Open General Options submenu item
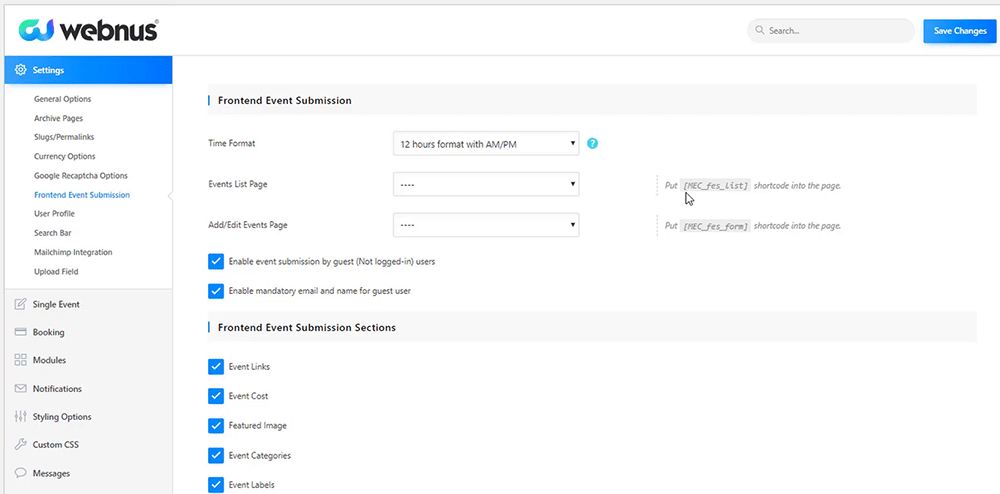The height and width of the screenshot is (494, 1000). (x=62, y=99)
